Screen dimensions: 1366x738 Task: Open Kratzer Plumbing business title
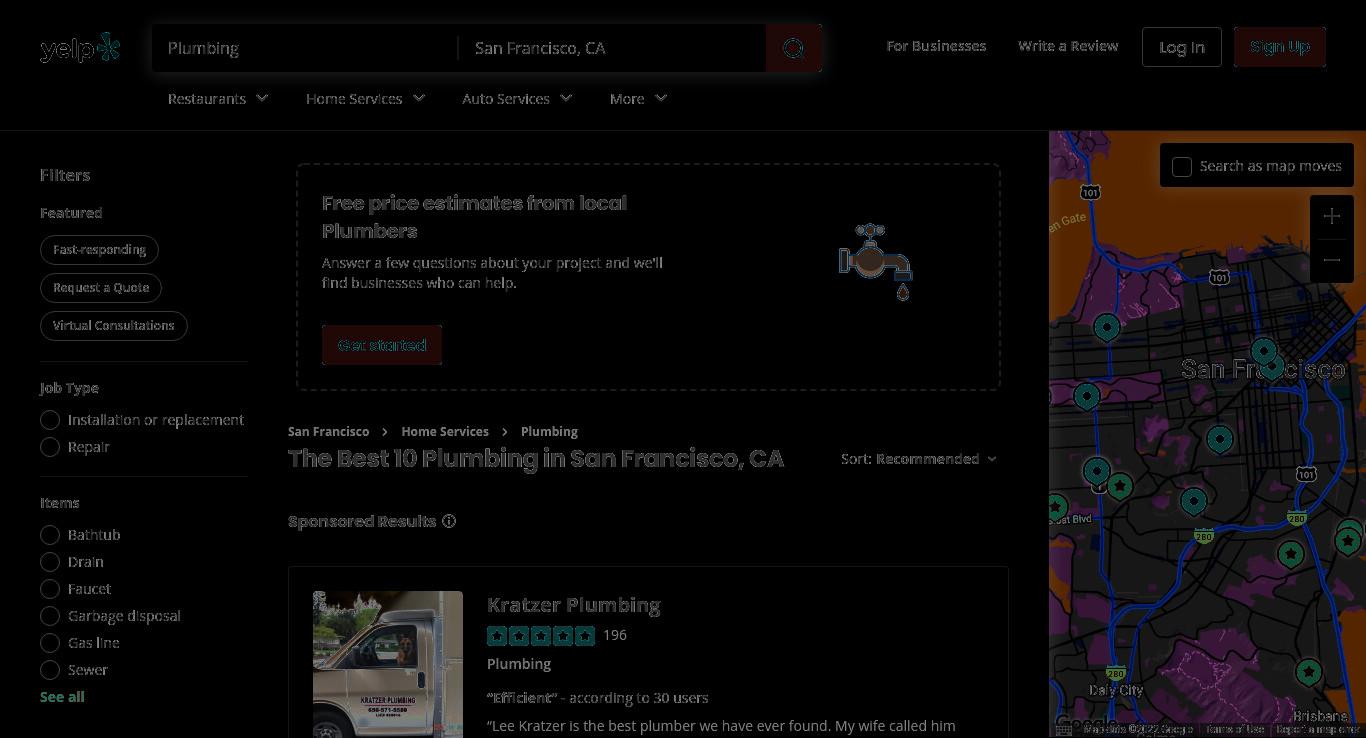tap(573, 605)
